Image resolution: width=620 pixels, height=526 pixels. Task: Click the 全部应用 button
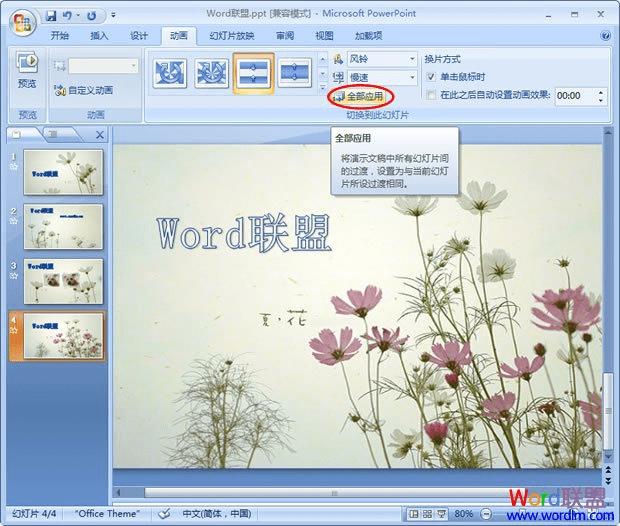(x=359, y=96)
